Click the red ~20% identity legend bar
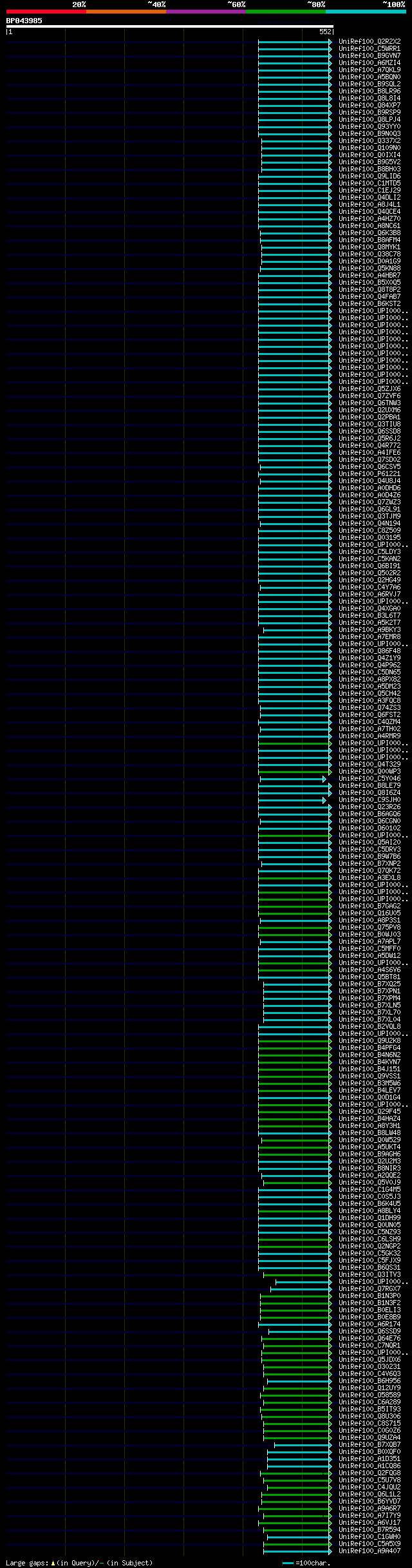 [x=46, y=12]
